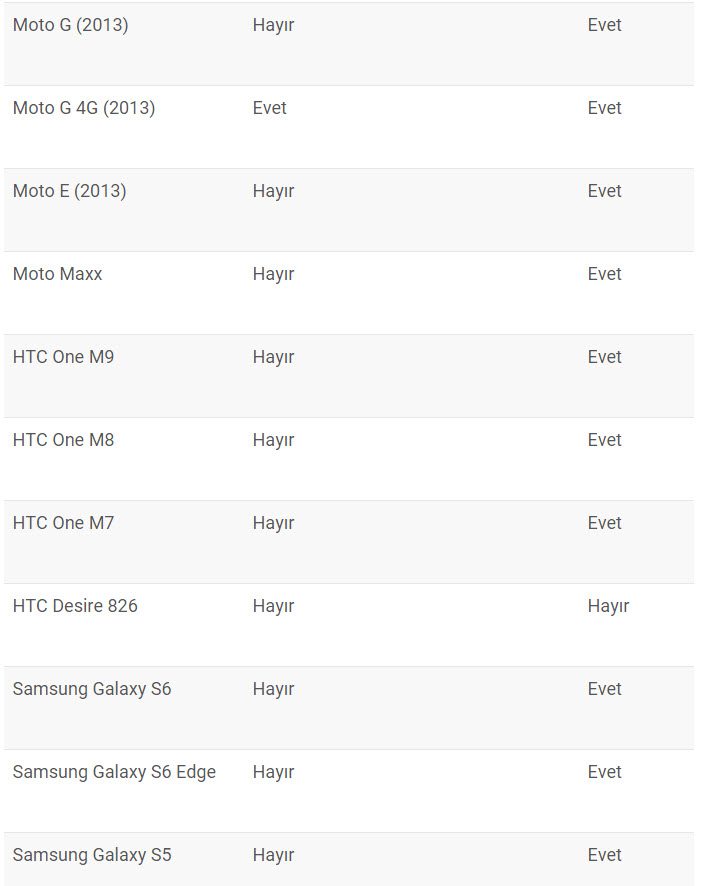Image resolution: width=702 pixels, height=886 pixels.
Task: Select the HTC One M8 cell
Action: point(63,440)
